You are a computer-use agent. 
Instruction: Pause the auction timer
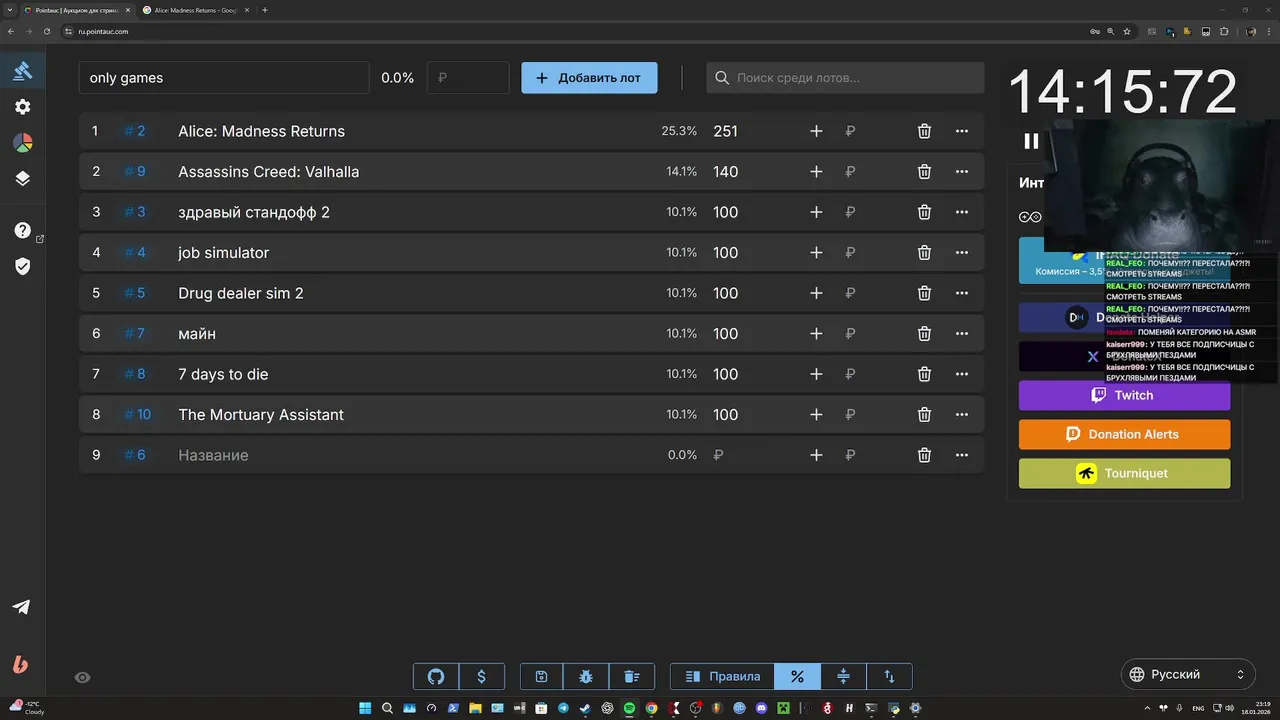[x=1031, y=141]
